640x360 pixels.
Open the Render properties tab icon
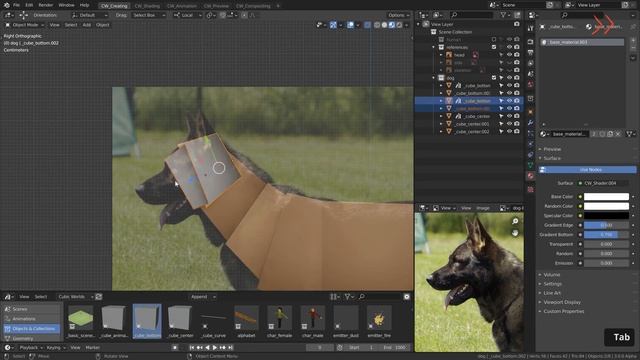[x=530, y=42]
